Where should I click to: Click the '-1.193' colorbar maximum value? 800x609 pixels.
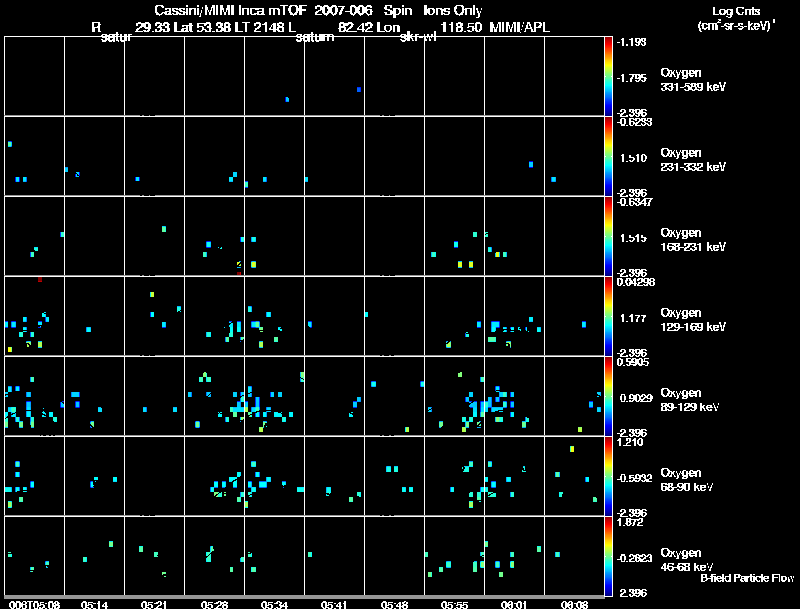(631, 42)
